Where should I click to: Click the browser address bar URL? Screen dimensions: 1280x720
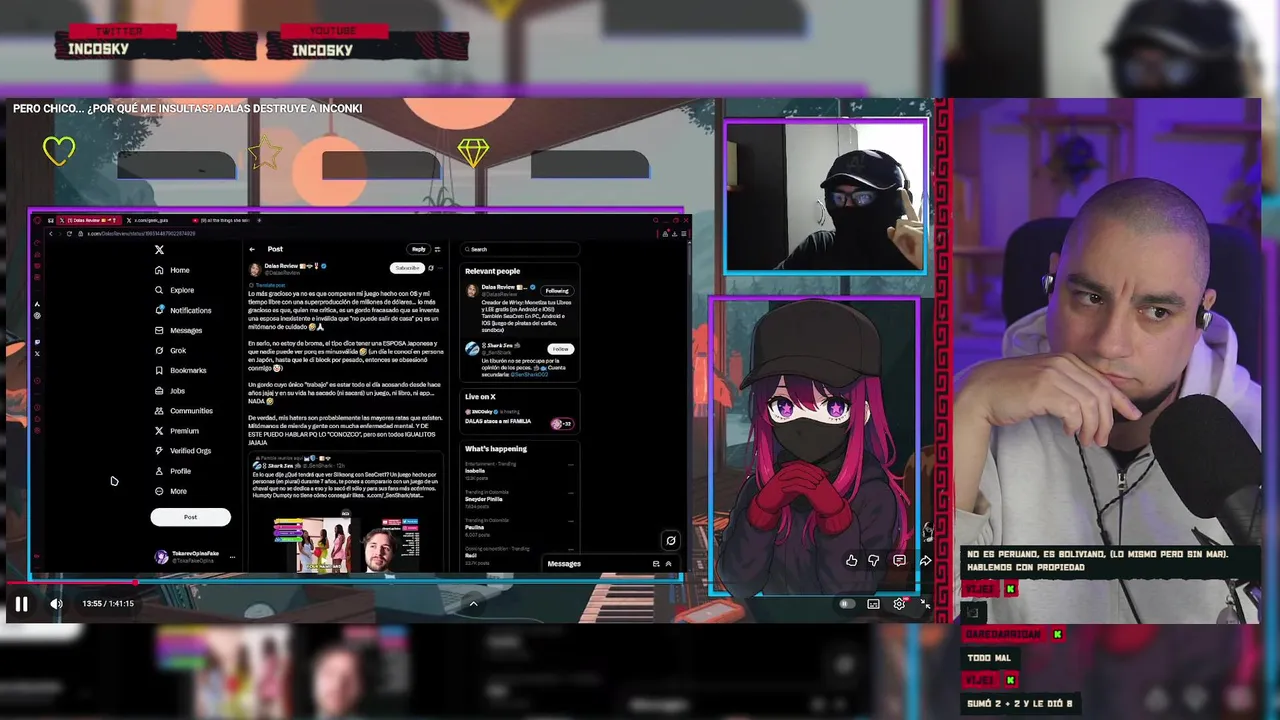click(141, 234)
